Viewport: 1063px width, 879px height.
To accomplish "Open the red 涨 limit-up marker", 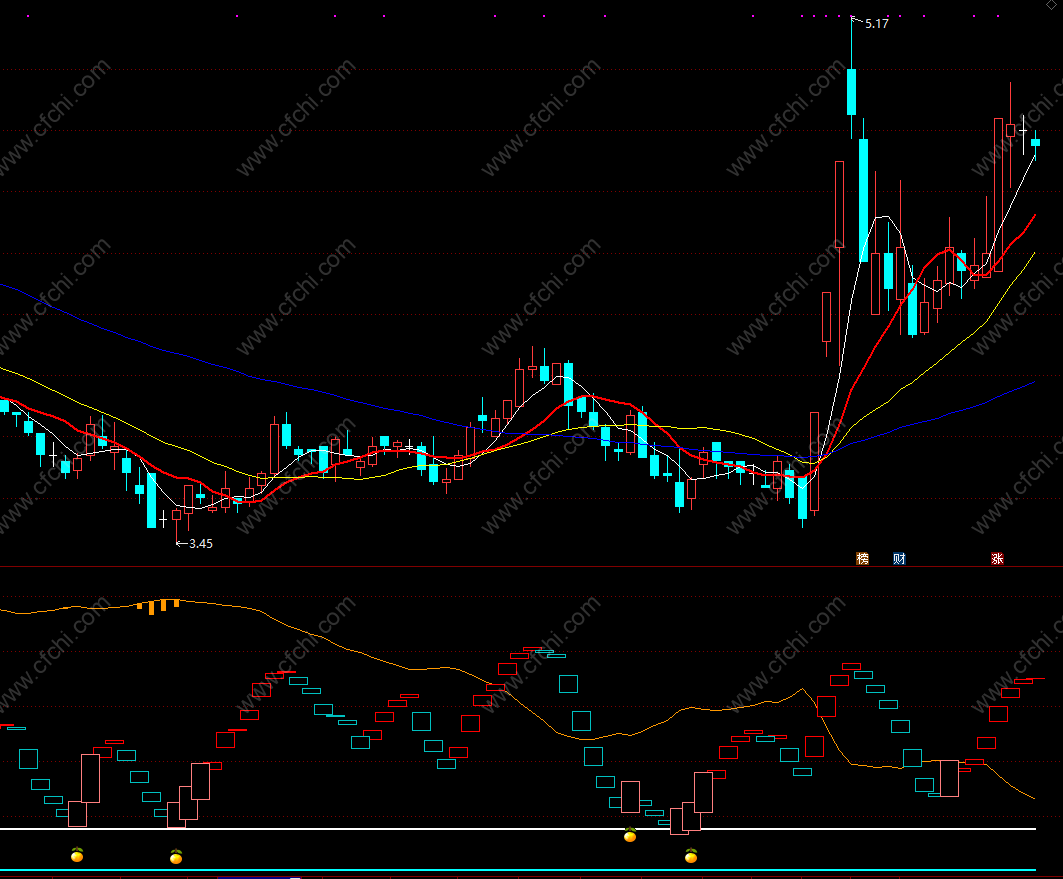I will 997,558.
